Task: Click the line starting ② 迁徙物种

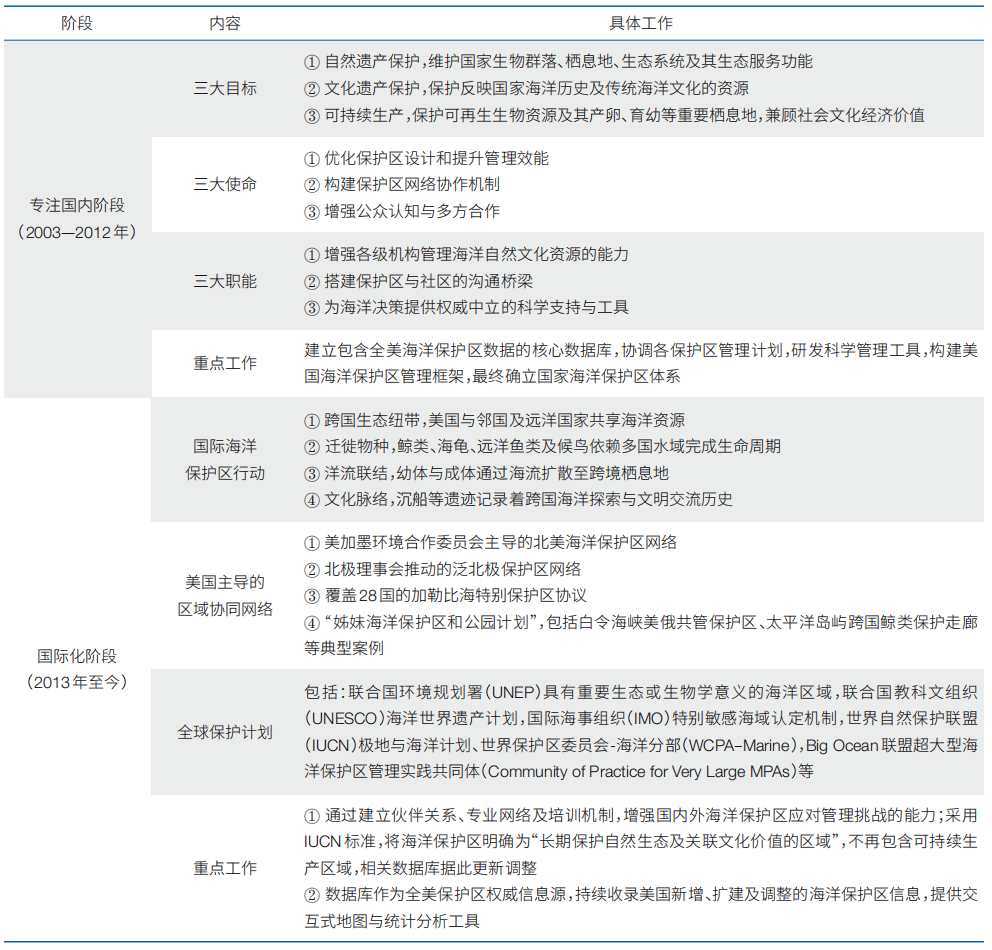Action: tap(542, 447)
